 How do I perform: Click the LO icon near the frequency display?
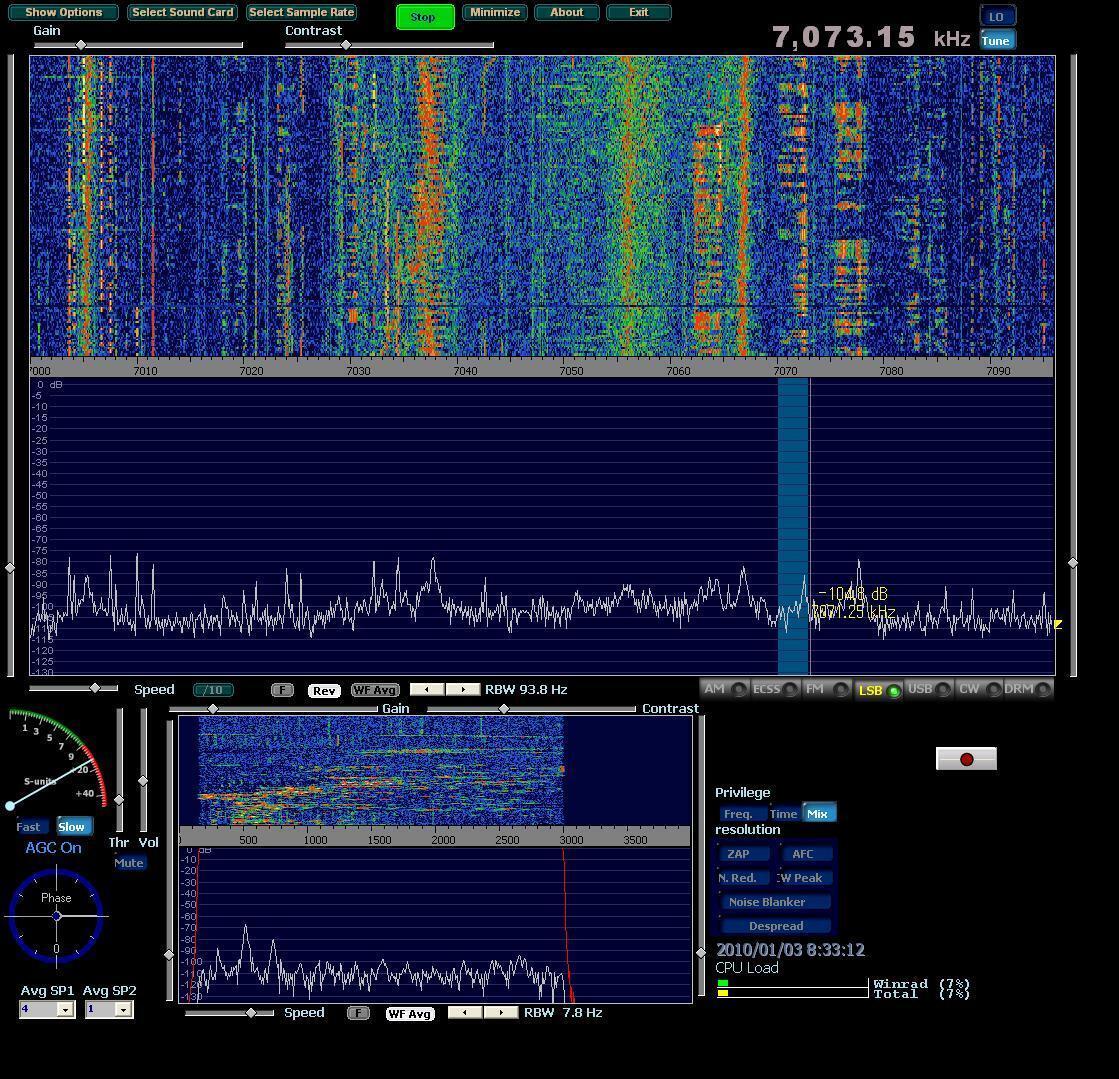pyautogui.click(x=996, y=16)
